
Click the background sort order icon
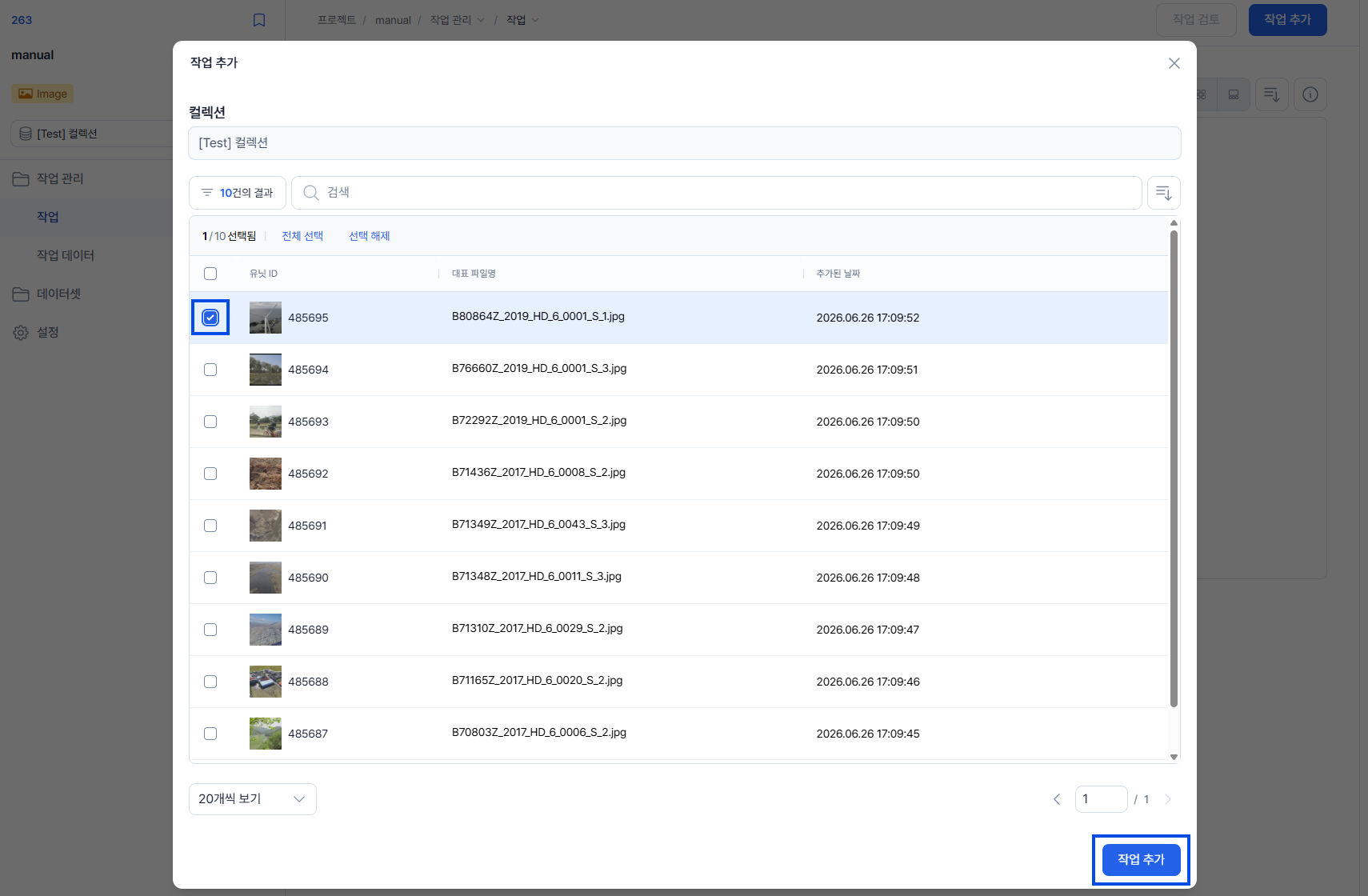tap(1271, 94)
